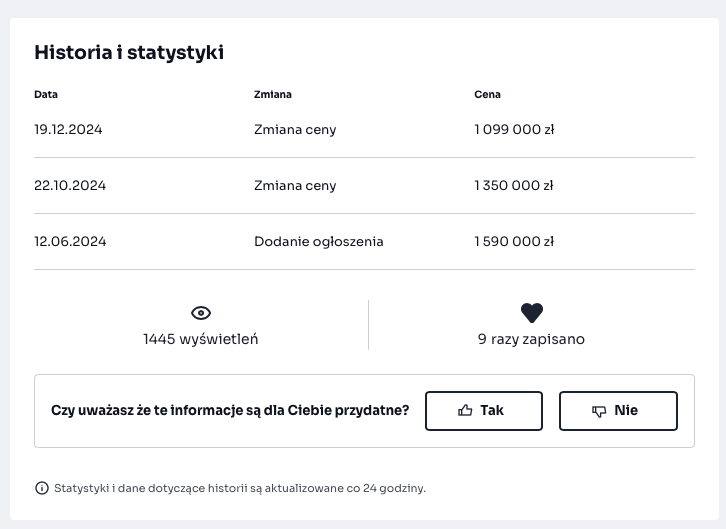726x529 pixels.
Task: Click the heart saved icon
Action: [x=532, y=313]
